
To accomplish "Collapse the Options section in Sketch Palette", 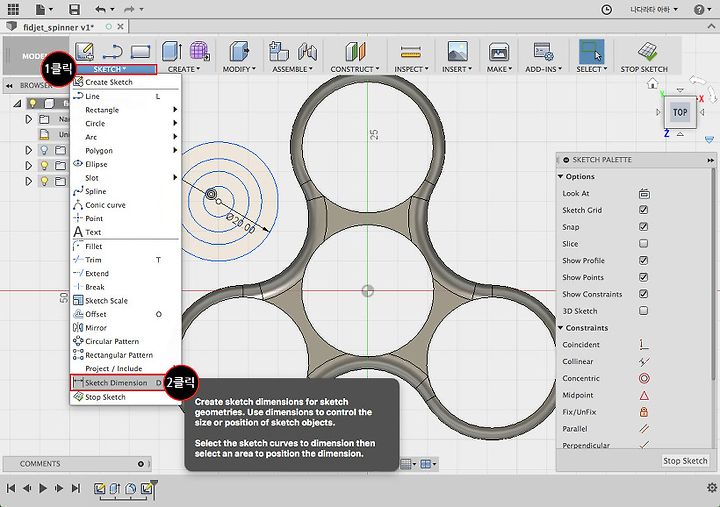I will click(560, 176).
